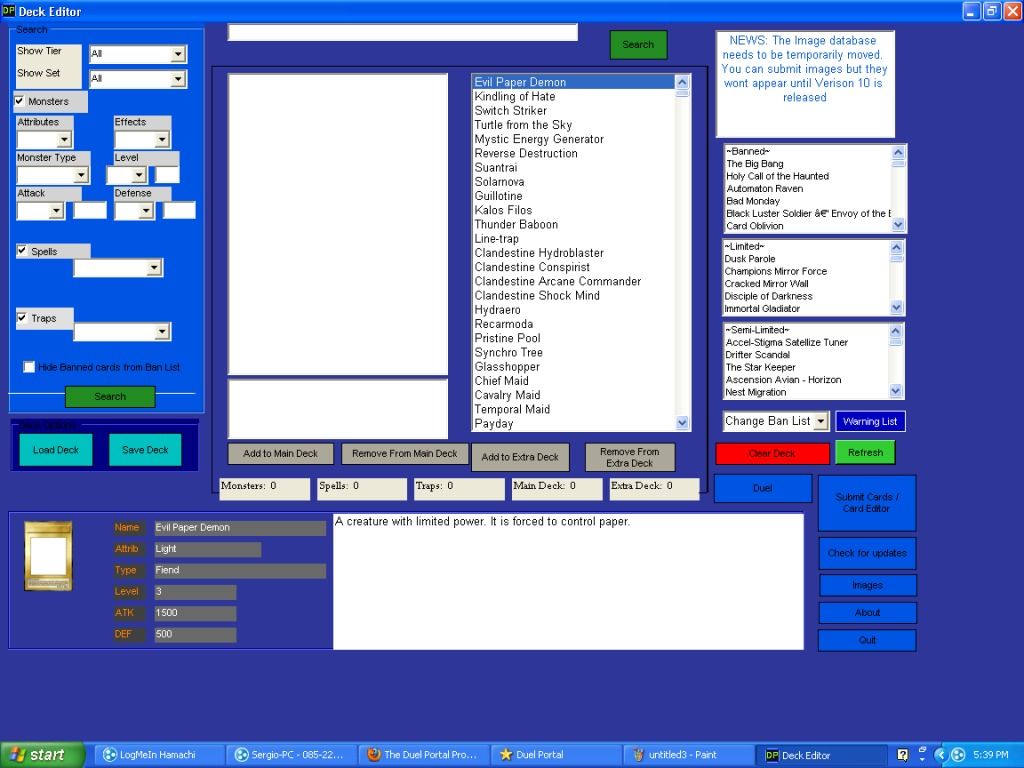Enable Hide Banned cards from Ban List
Viewport: 1024px width, 768px height.
[29, 367]
